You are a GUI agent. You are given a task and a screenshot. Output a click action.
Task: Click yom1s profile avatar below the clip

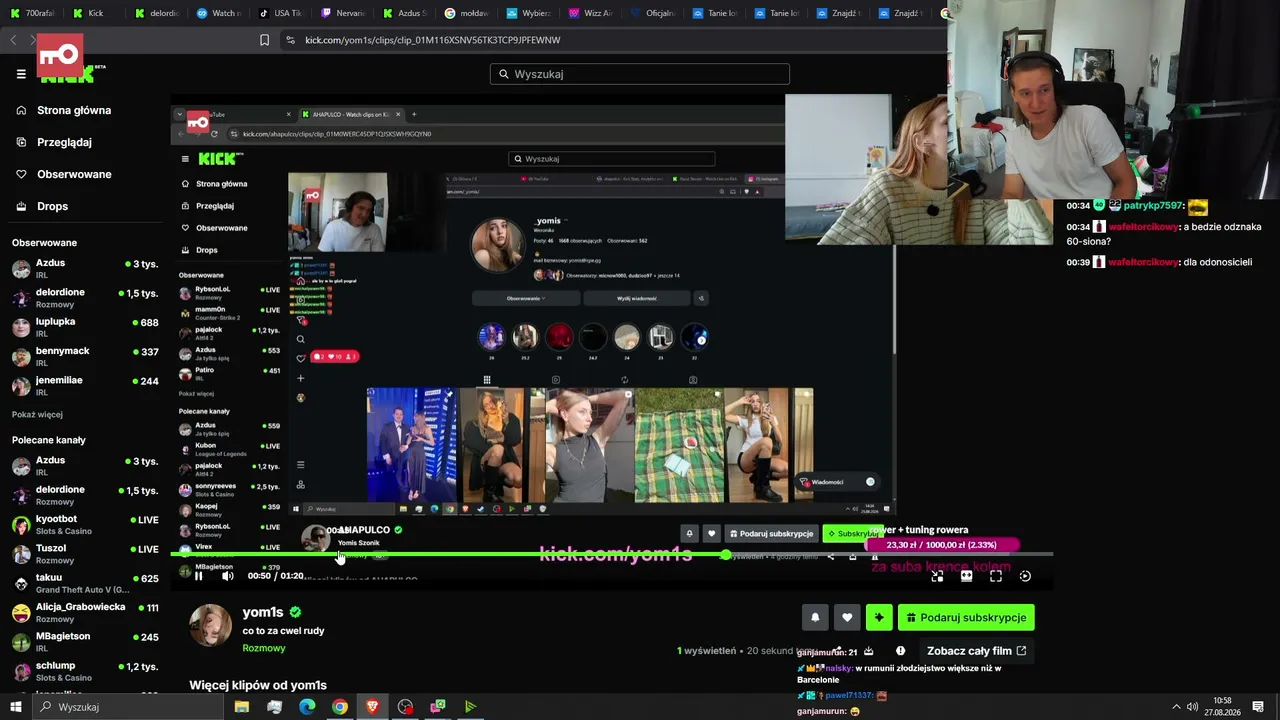pos(210,625)
